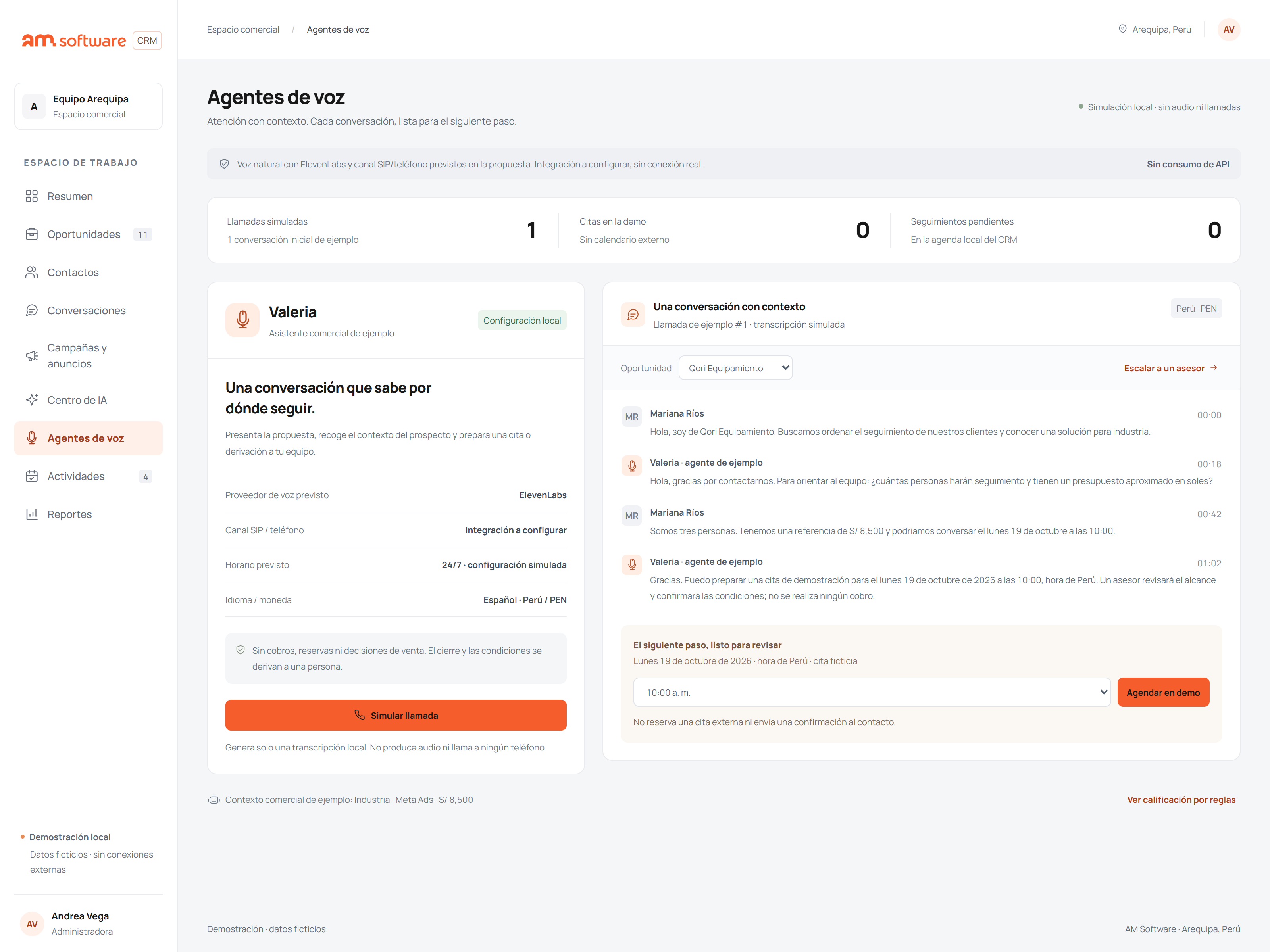Click the Conversaciones chat bubble icon
Screen dimensions: 1270x952
32,311
